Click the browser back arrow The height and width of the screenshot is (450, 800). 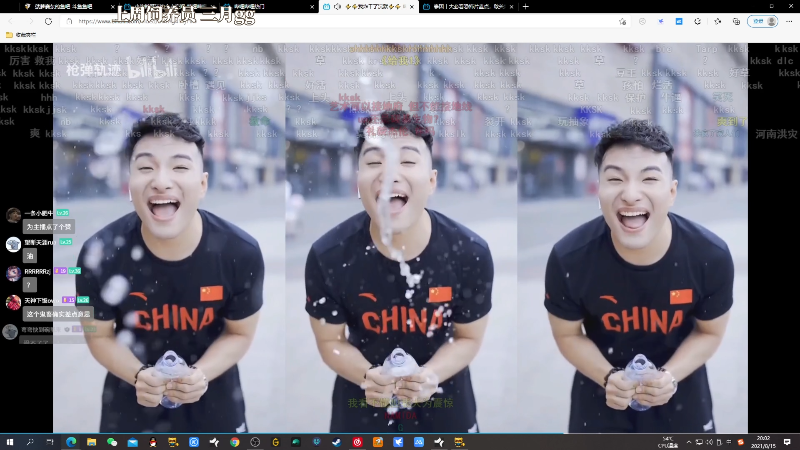pyautogui.click(x=11, y=21)
